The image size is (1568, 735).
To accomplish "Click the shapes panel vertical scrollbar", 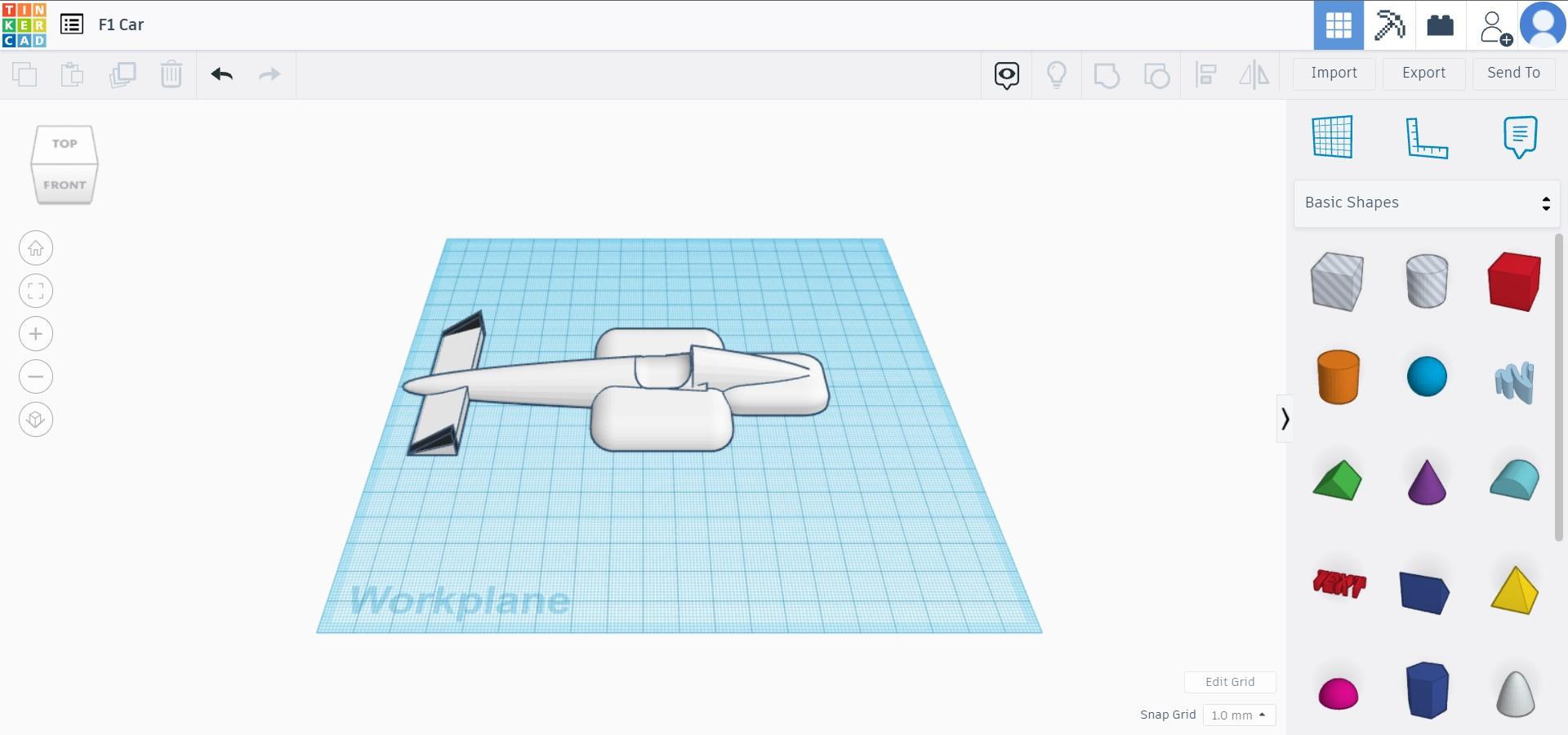I will pyautogui.click(x=1558, y=387).
